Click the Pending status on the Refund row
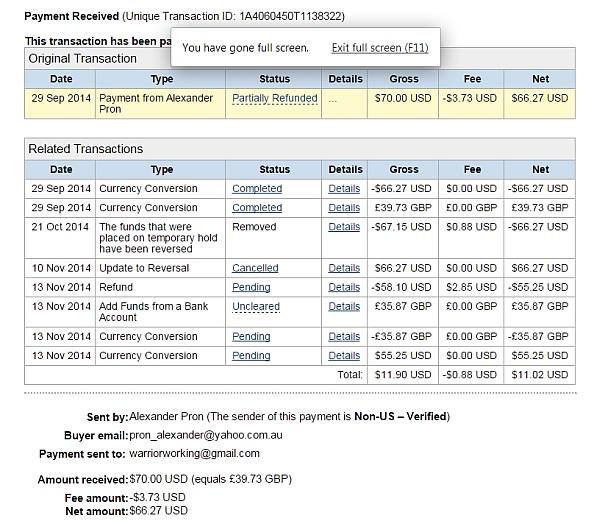This screenshot has height=521, width=600. point(251,287)
